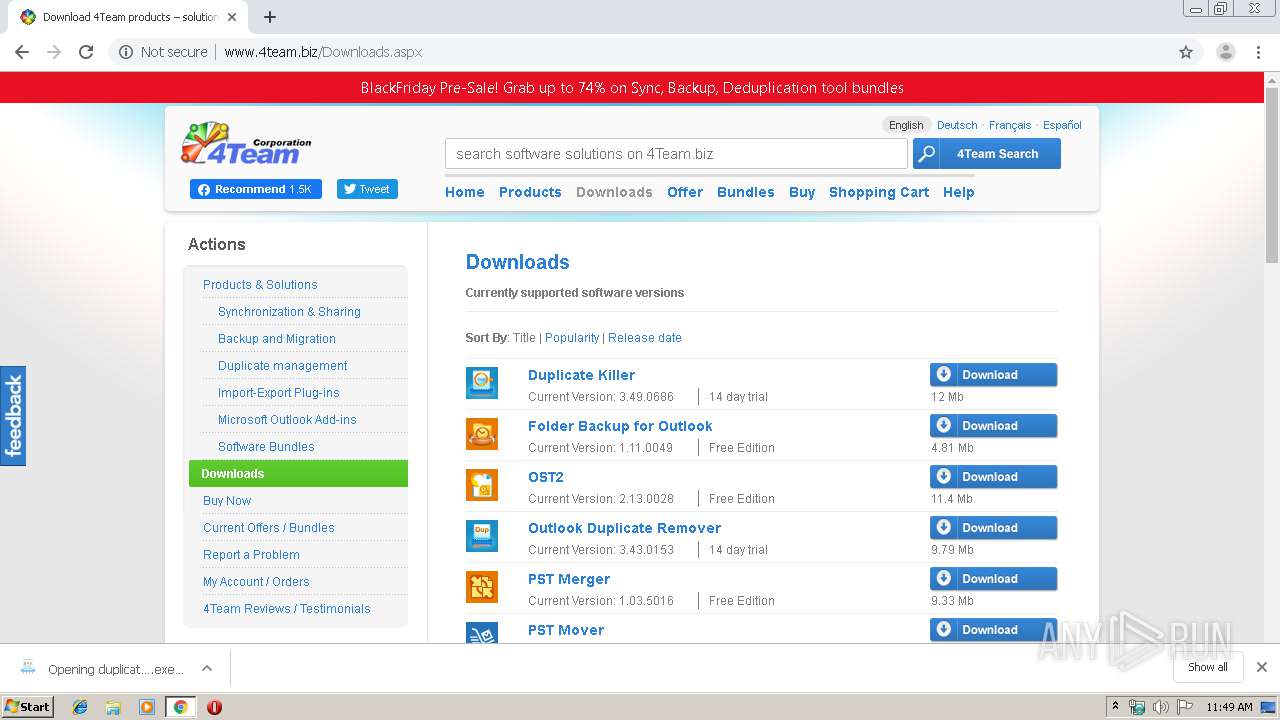Click the Tweet button
The height and width of the screenshot is (720, 1280).
367,189
